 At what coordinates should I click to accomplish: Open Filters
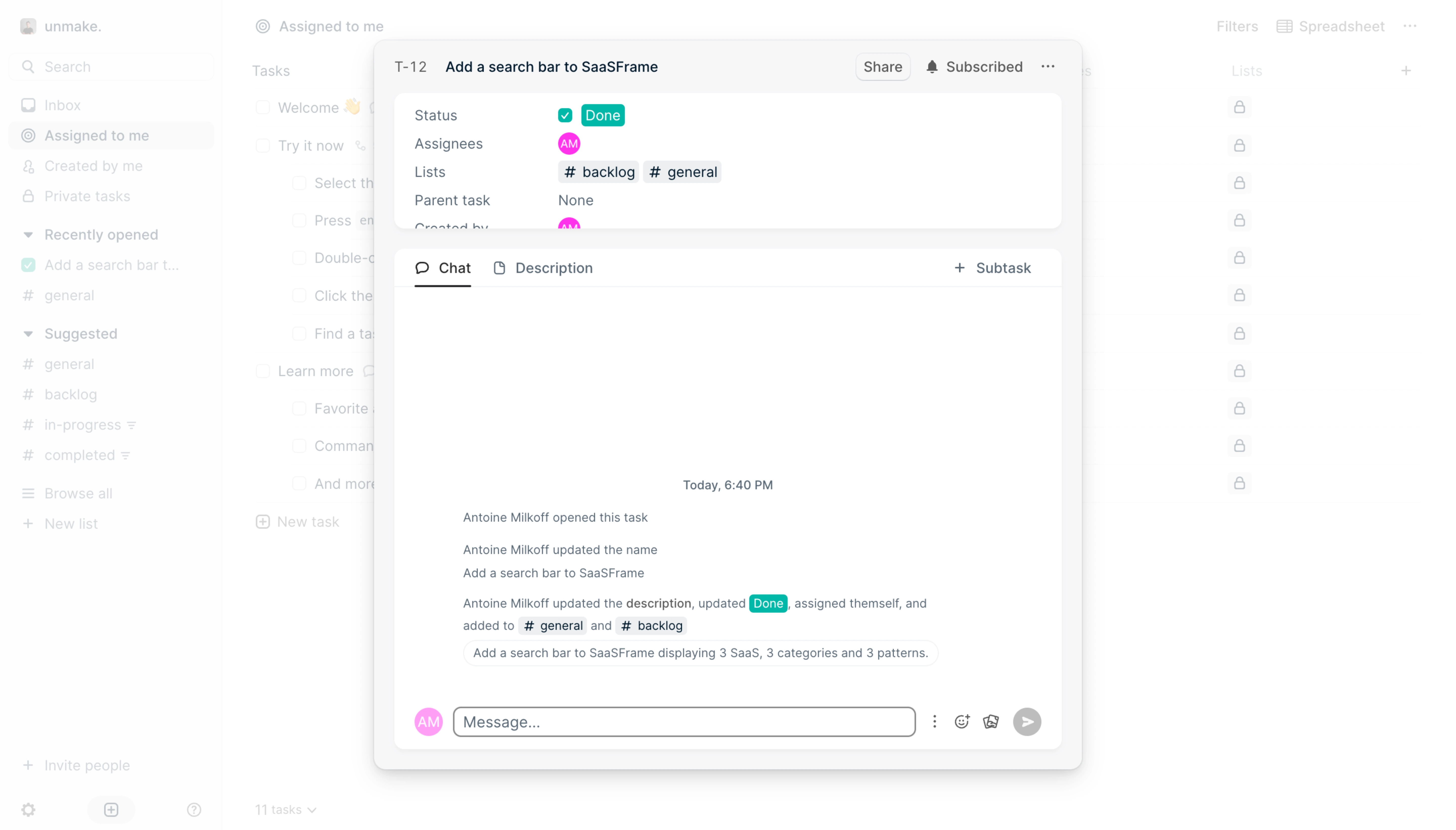[1237, 26]
